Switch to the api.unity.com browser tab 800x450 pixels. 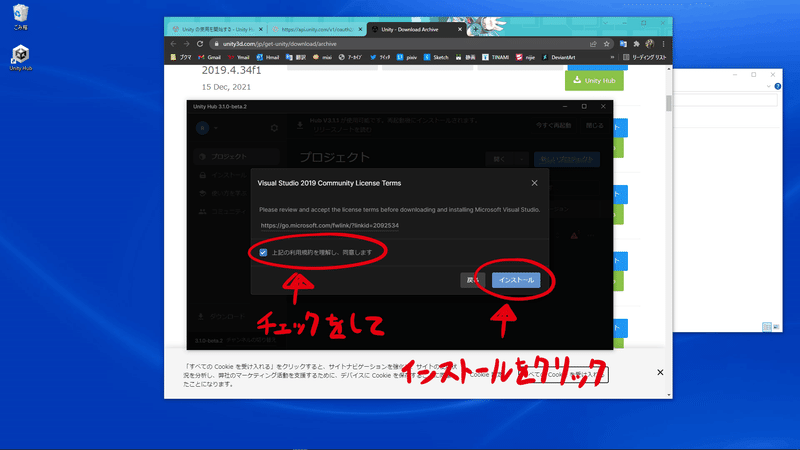click(317, 30)
